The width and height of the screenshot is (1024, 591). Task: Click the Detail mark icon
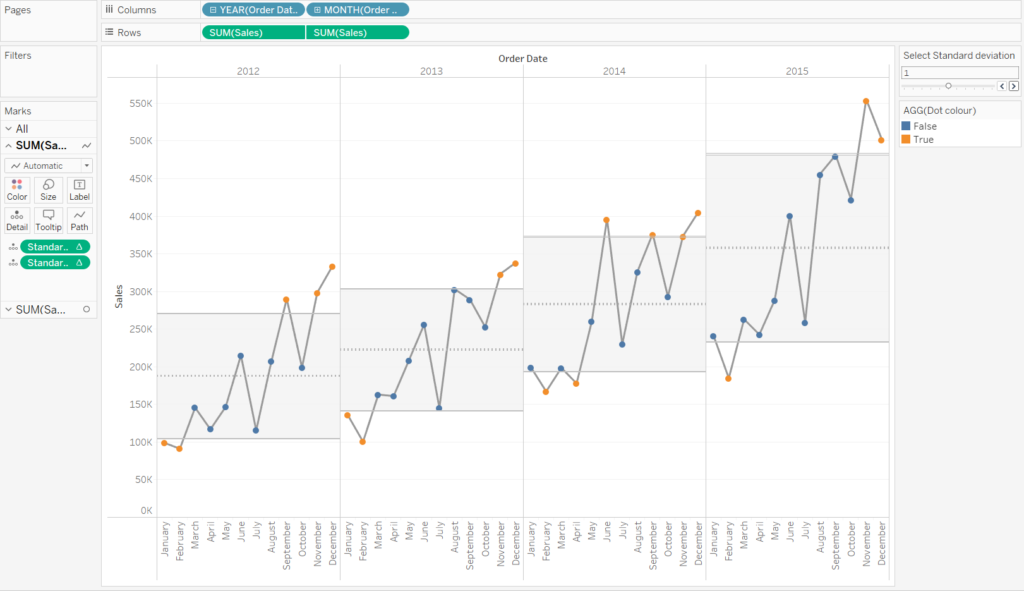click(x=17, y=219)
